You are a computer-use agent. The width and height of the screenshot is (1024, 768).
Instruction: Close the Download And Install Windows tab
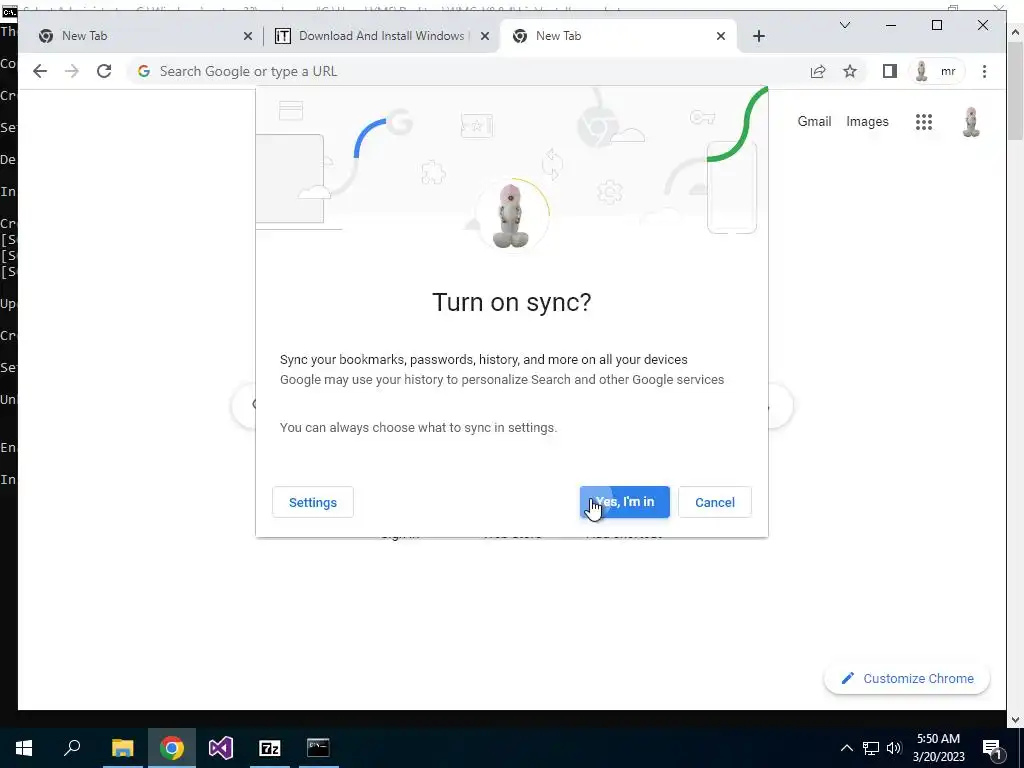coord(485,36)
